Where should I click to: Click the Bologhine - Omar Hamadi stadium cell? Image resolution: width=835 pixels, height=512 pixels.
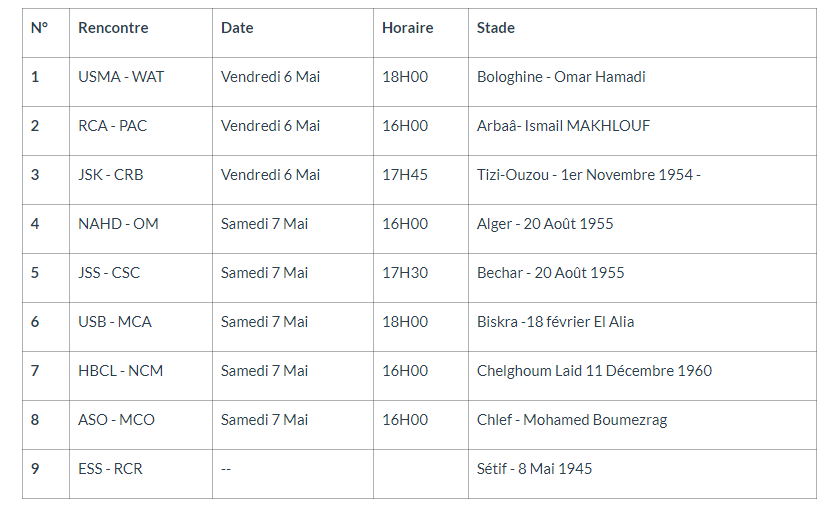pyautogui.click(x=561, y=77)
